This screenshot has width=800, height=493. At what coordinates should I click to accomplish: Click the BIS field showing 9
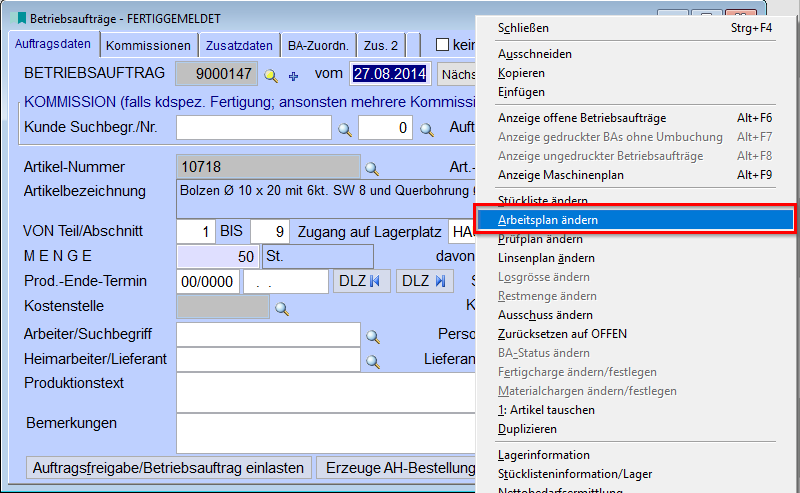(270, 232)
